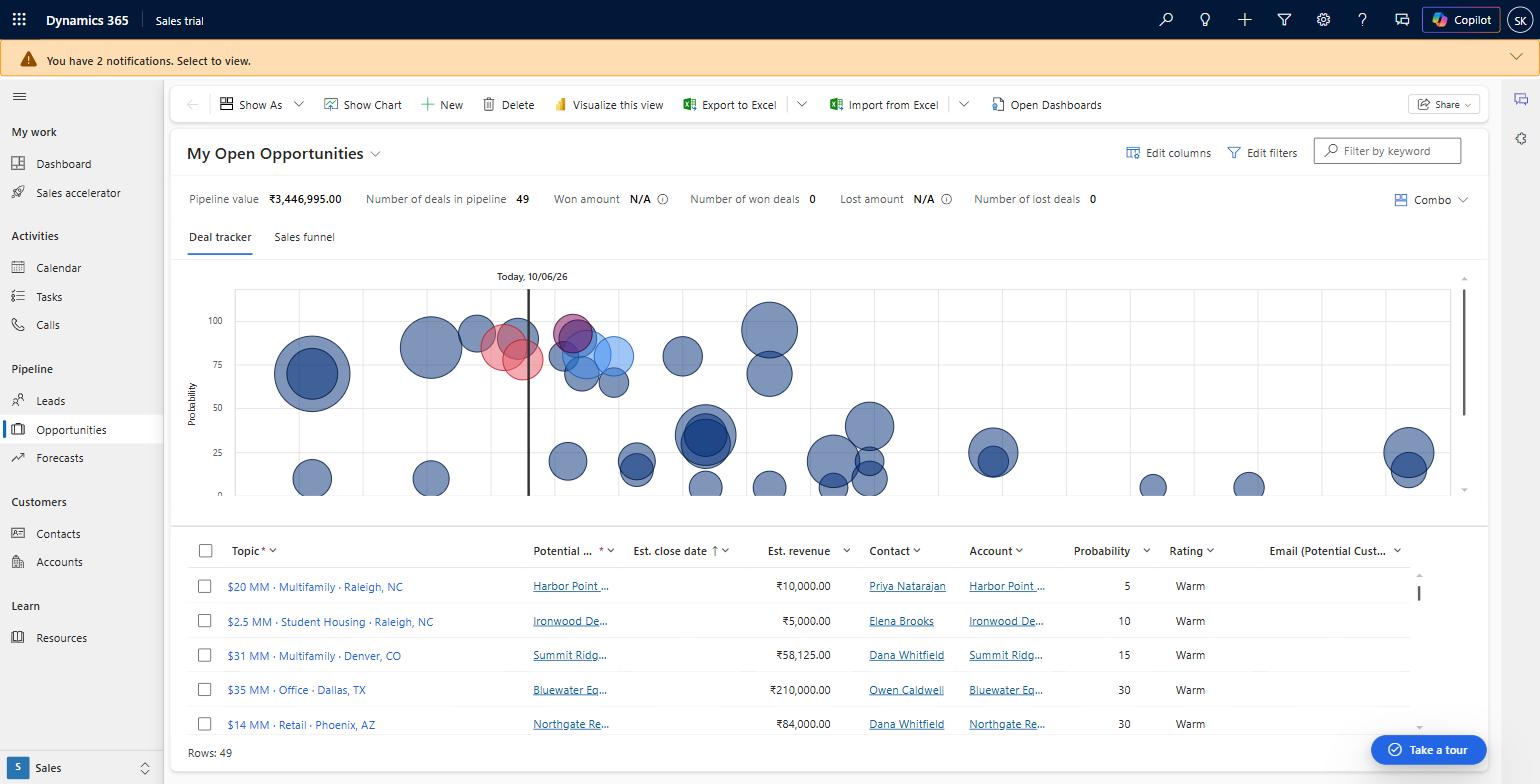
Task: Expand Import from Excel options arrow
Action: pos(964,105)
